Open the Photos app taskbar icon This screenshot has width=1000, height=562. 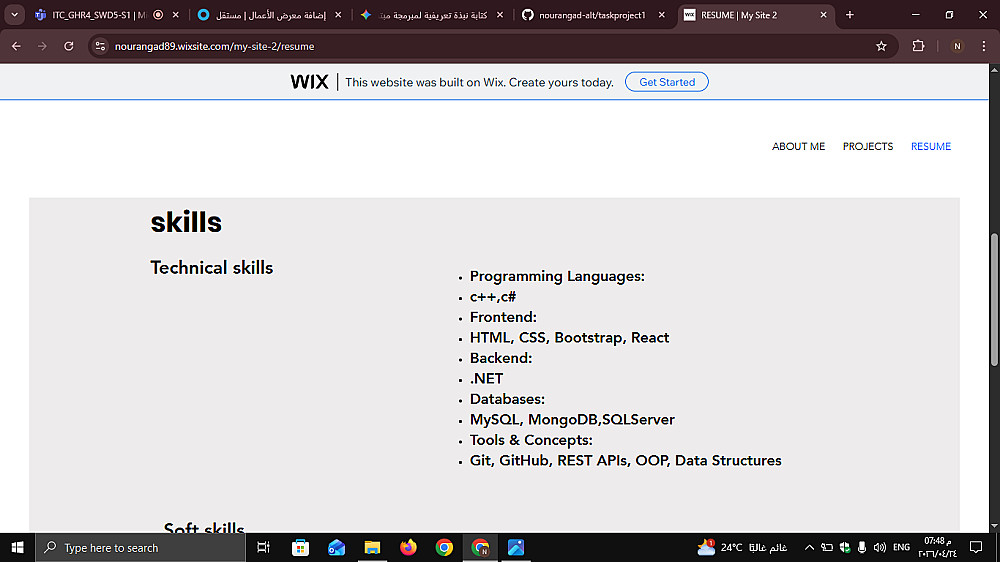516,547
